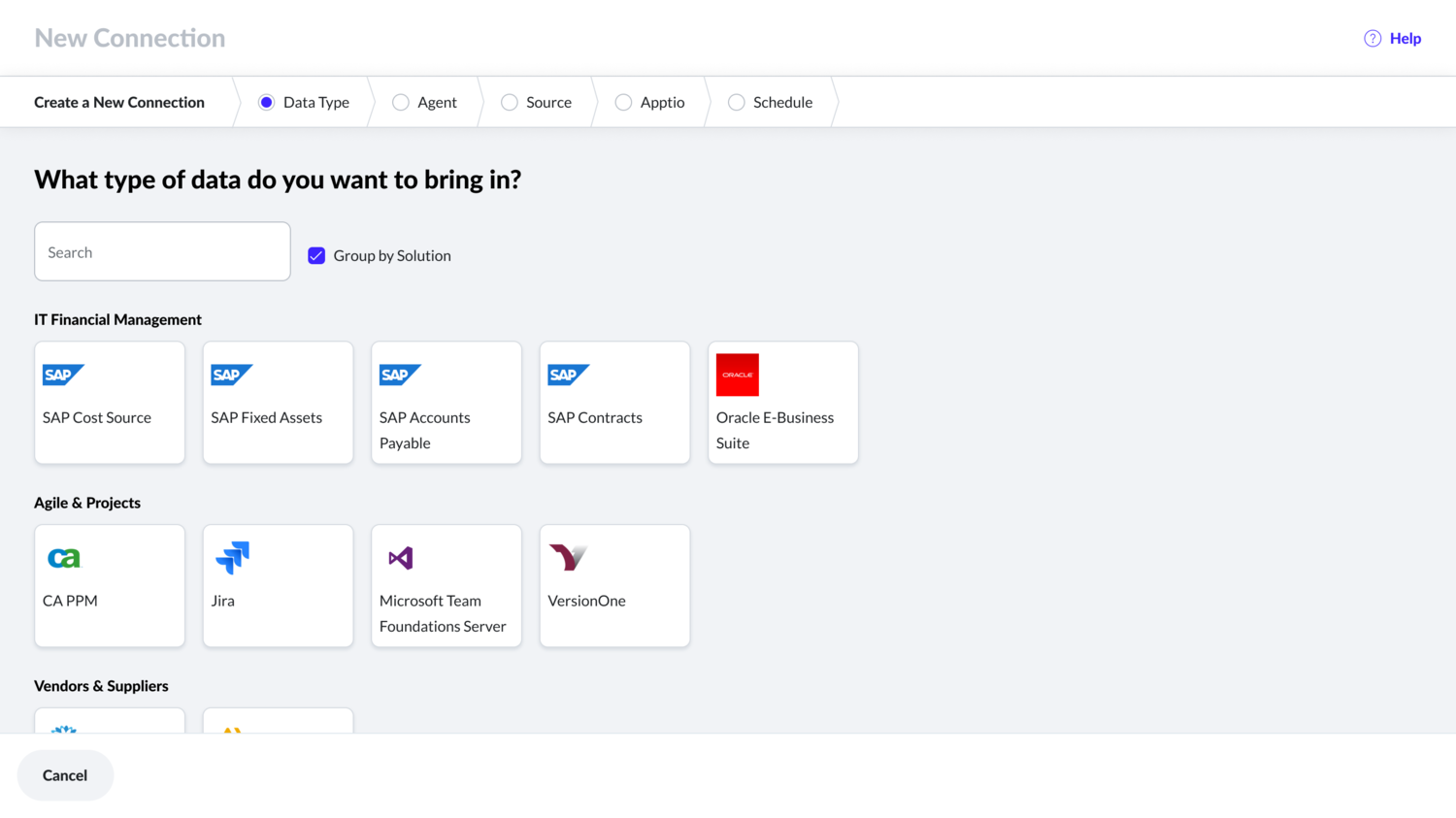Choose the Oracle E-Business Suite label
The width and height of the screenshot is (1456, 818).
tap(775, 430)
